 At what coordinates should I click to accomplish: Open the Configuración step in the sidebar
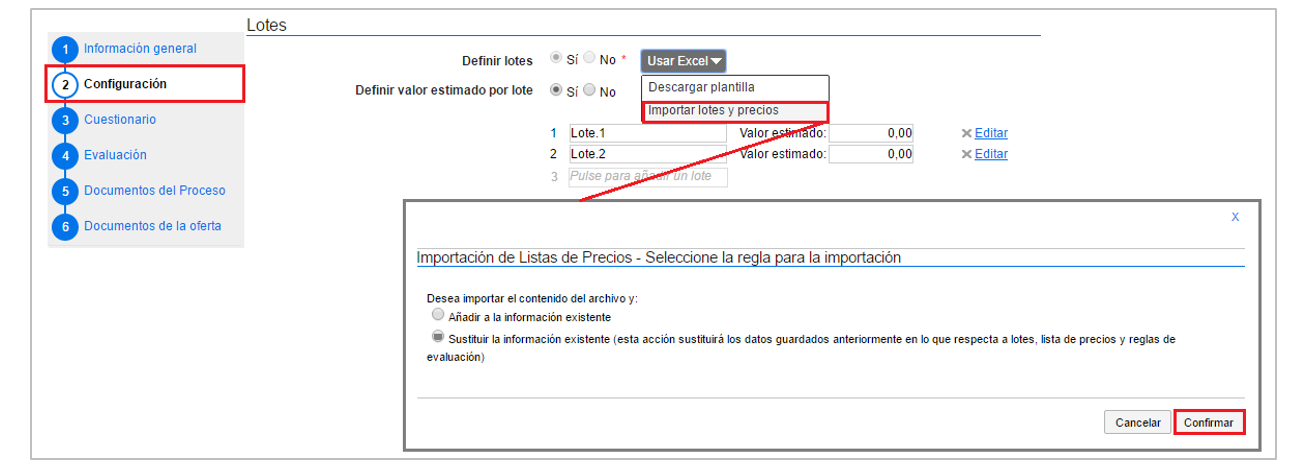coord(125,84)
